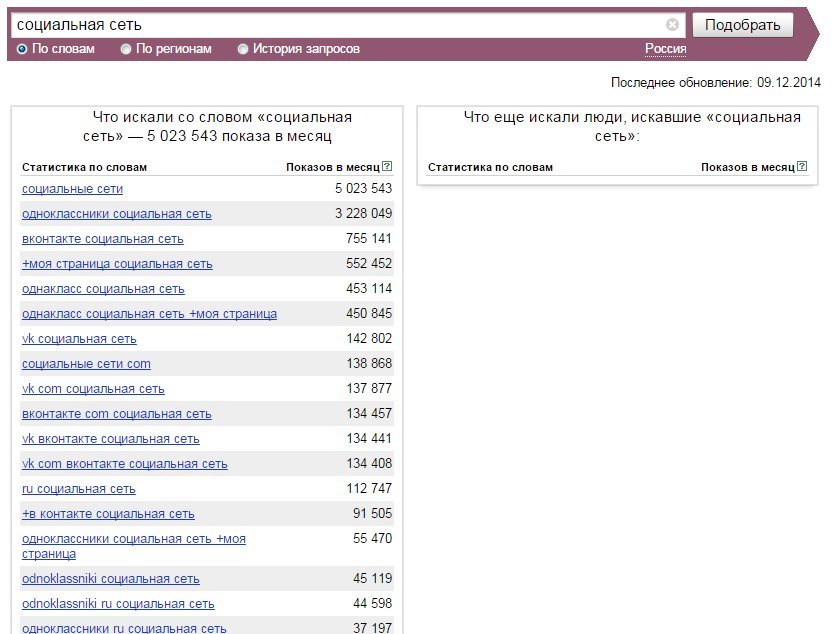Open odnoklassniki ru социальная сеть link
833x634 pixels.
118,603
